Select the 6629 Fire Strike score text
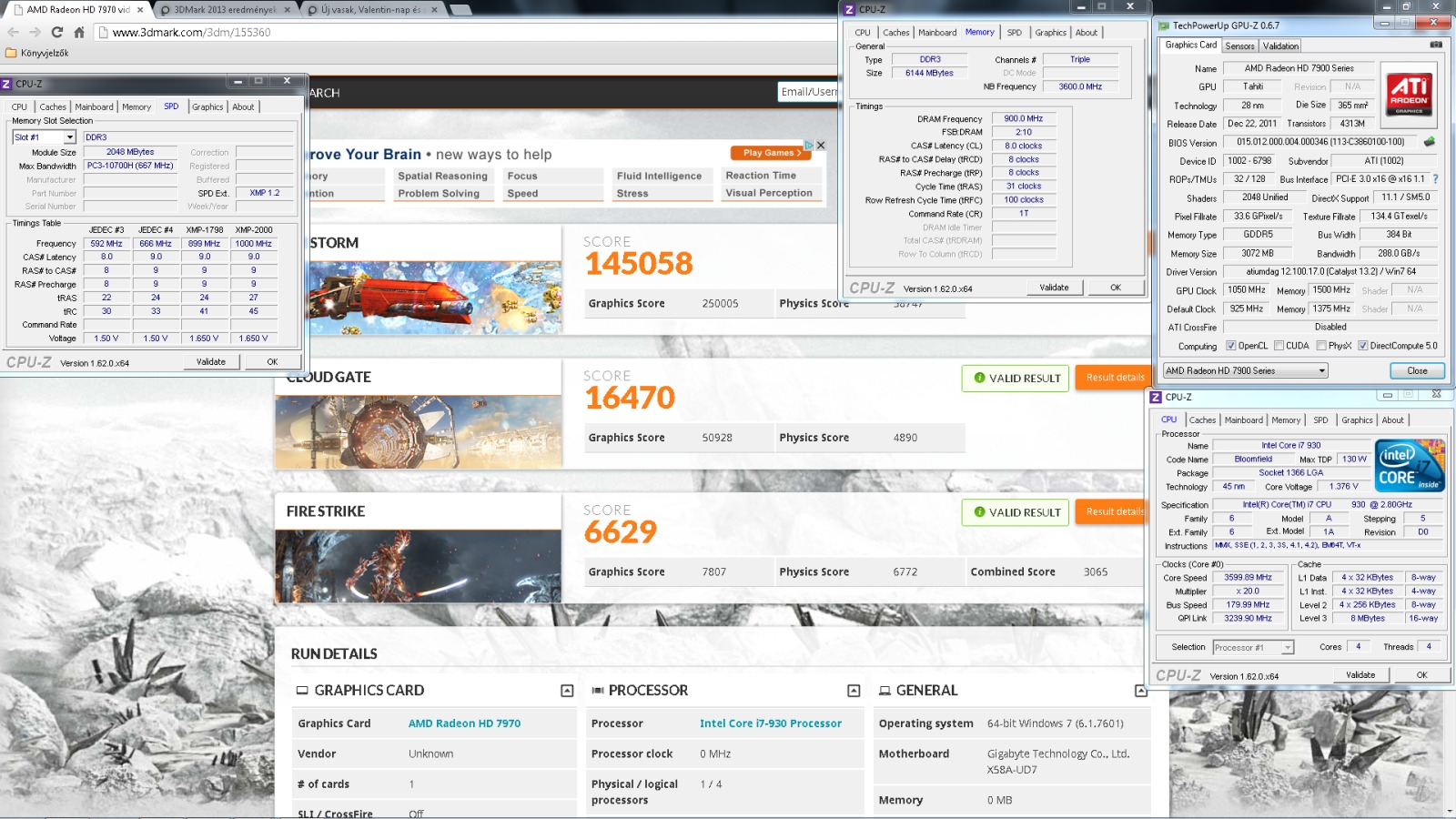The image size is (1456, 819). [x=621, y=532]
